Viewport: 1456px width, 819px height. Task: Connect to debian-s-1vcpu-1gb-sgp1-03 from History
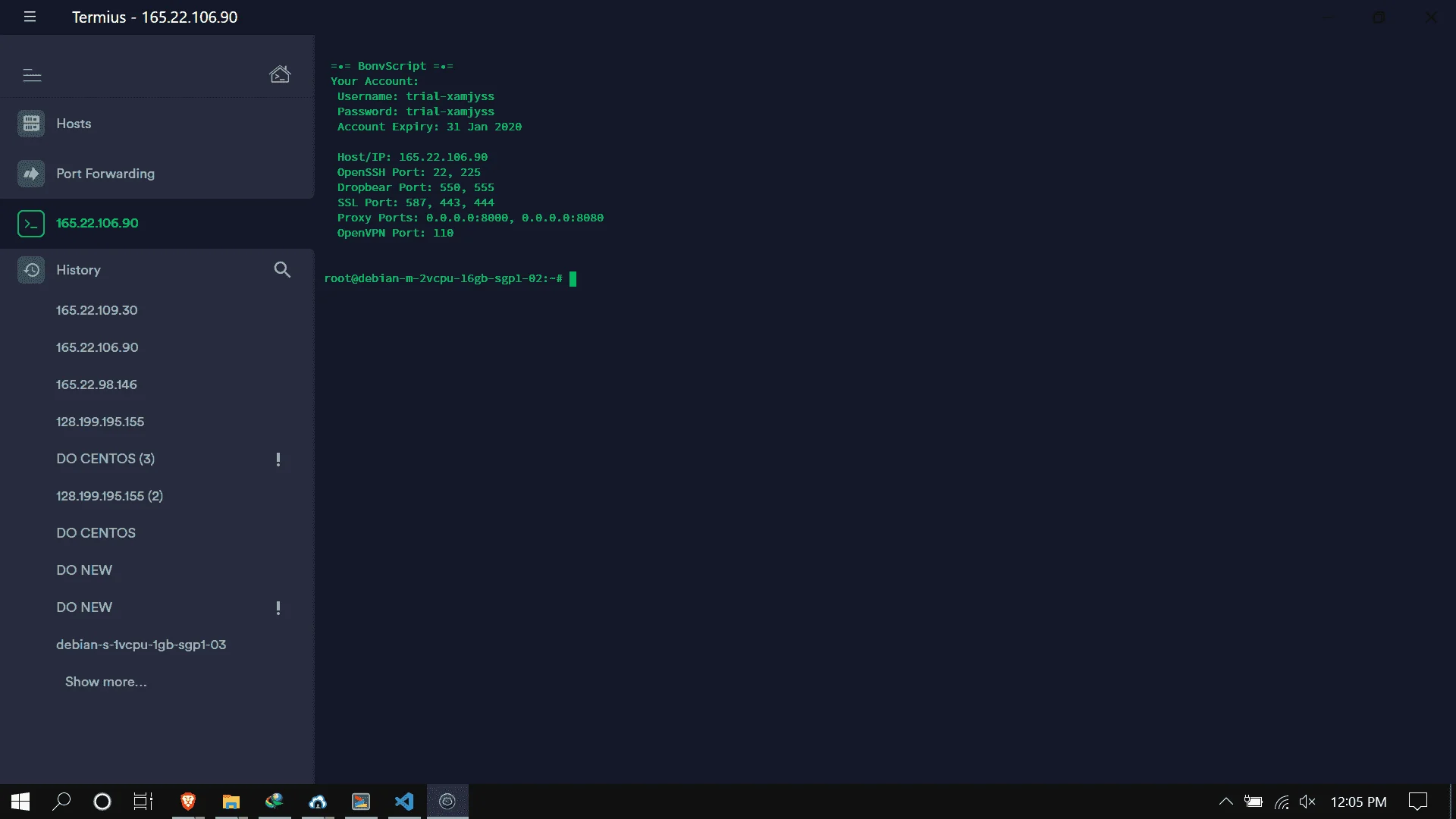[141, 645]
